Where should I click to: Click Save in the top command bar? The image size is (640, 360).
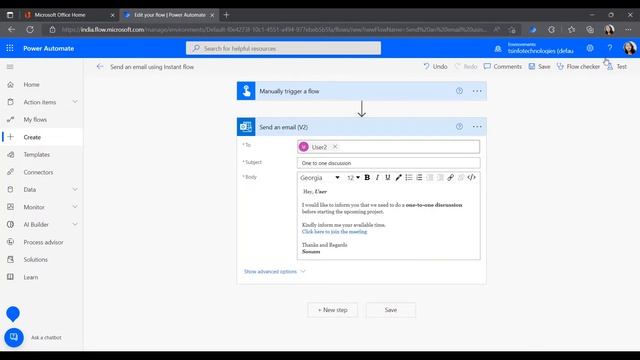(540, 67)
